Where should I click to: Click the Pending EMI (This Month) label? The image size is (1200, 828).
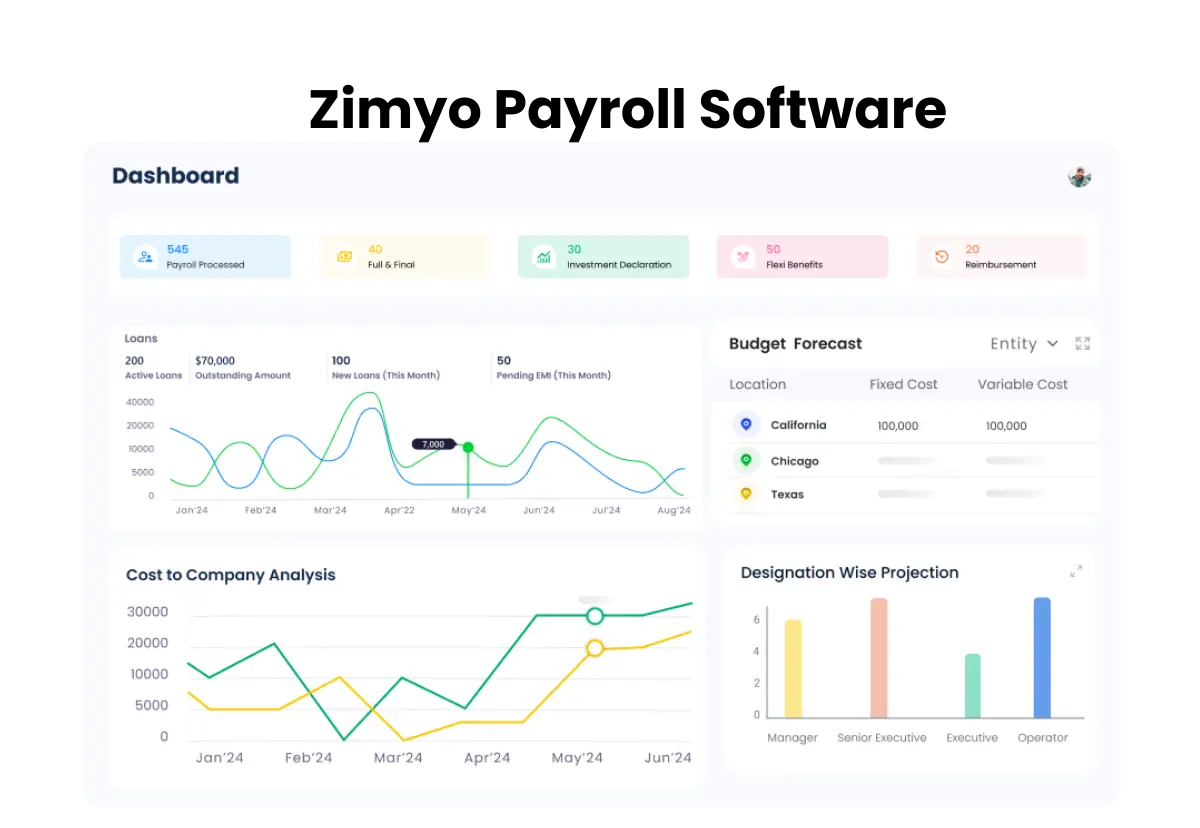[x=554, y=376]
